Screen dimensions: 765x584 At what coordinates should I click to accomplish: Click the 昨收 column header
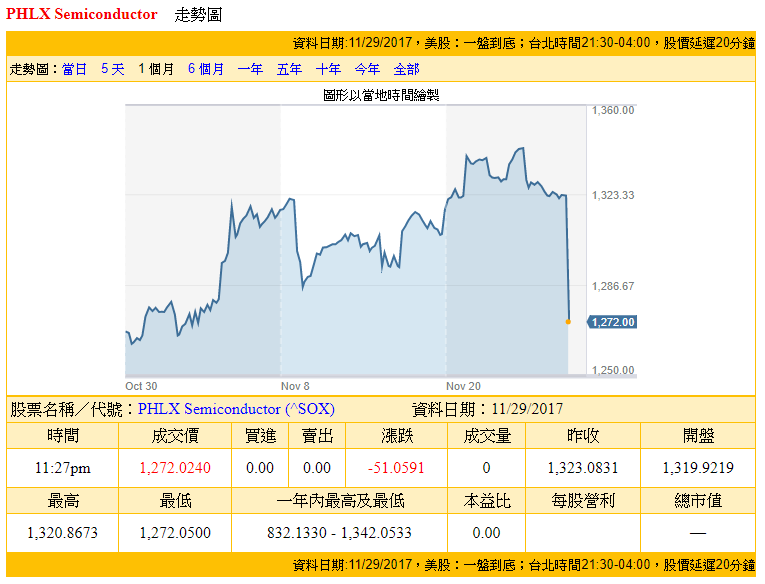pos(583,436)
